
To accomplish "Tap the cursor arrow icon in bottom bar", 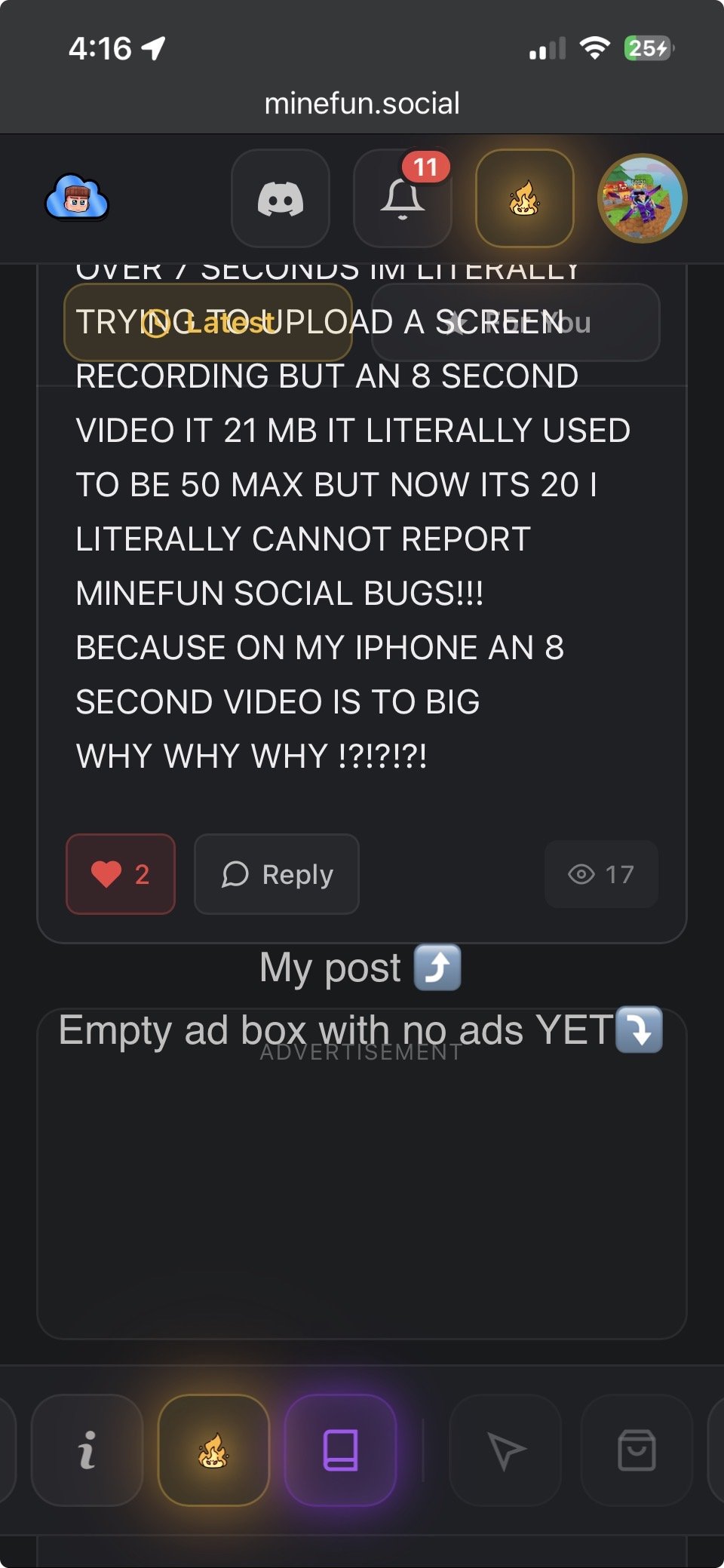I will click(x=505, y=1450).
